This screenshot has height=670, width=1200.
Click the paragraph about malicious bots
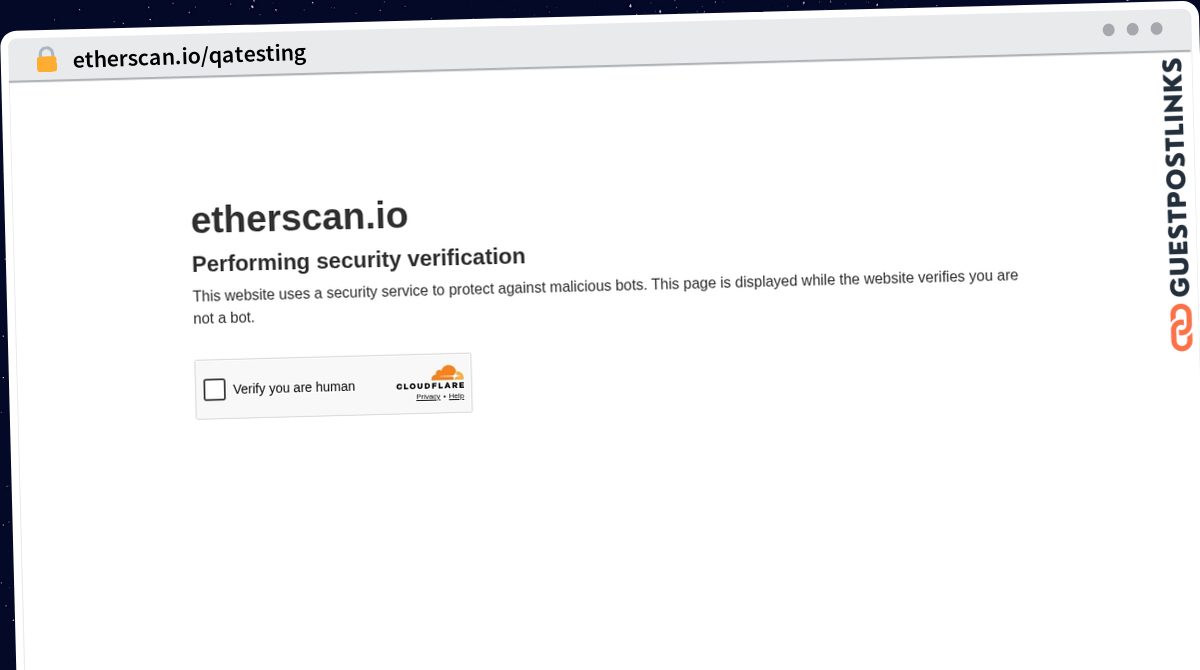point(605,296)
